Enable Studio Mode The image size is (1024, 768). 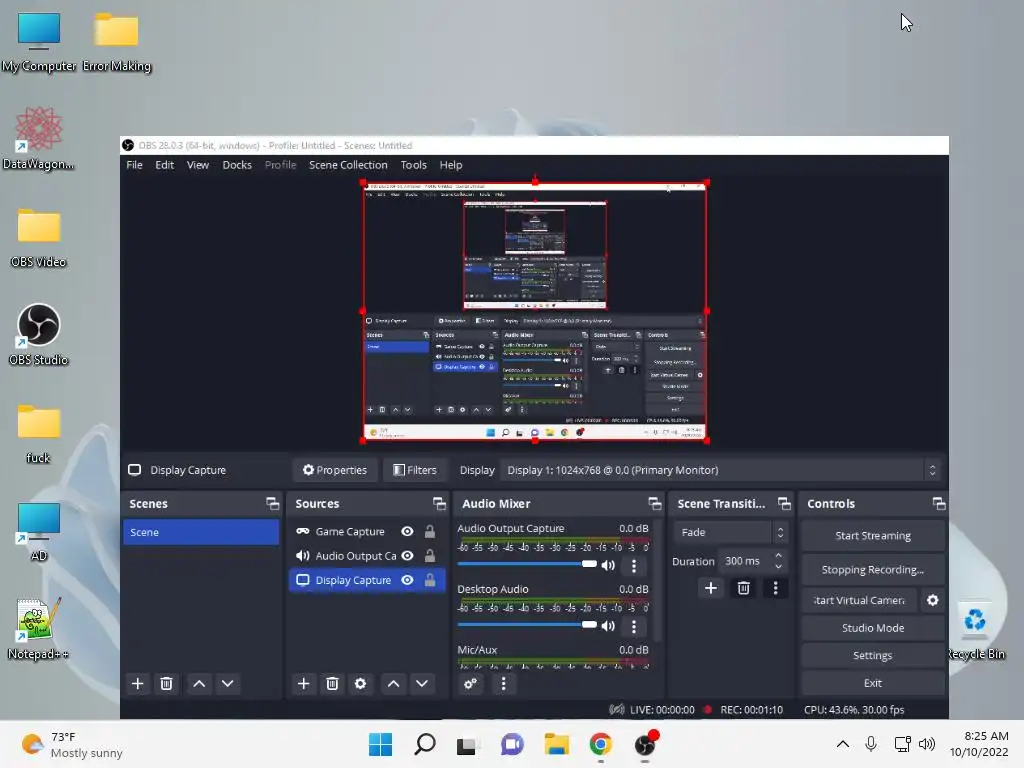872,628
